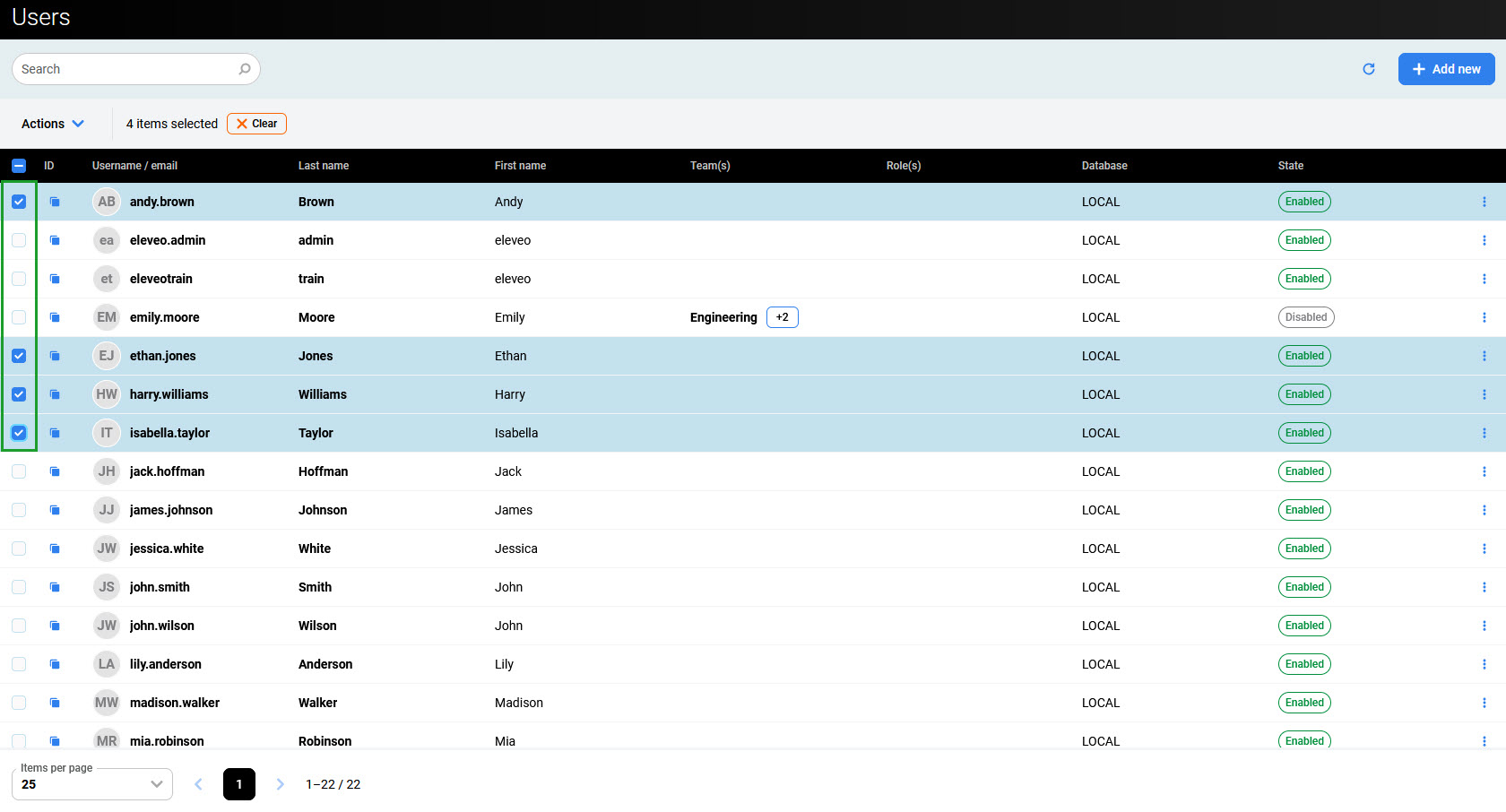Clear the 4 selected items
1506x812 pixels.
pyautogui.click(x=256, y=124)
